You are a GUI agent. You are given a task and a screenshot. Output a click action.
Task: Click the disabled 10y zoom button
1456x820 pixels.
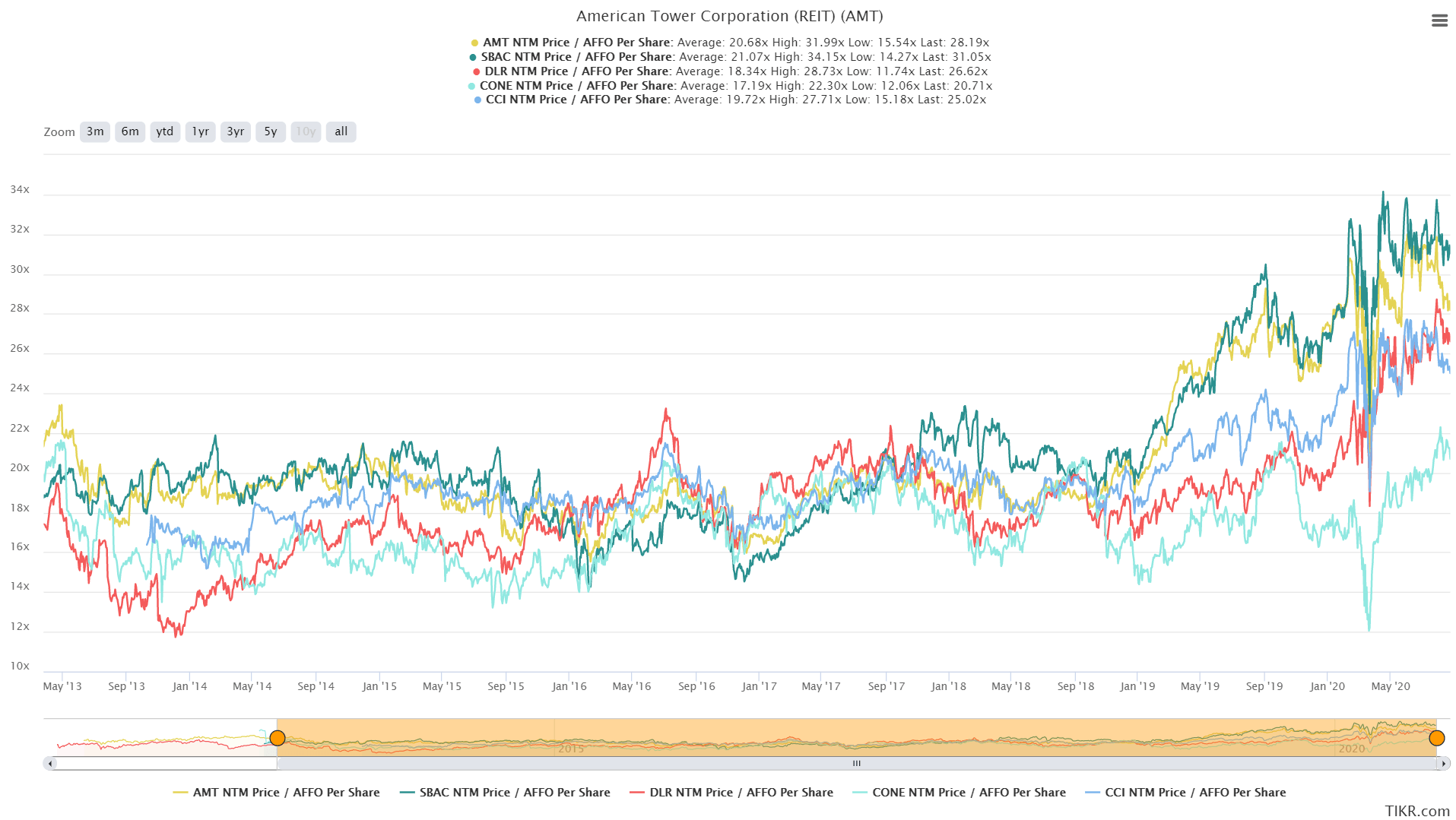click(x=306, y=131)
